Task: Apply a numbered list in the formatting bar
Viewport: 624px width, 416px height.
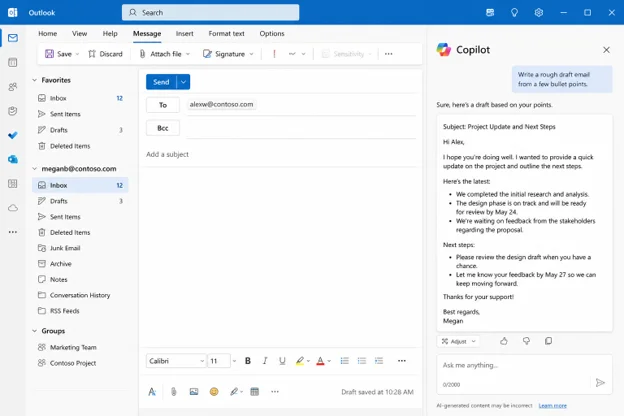Action: coord(345,361)
